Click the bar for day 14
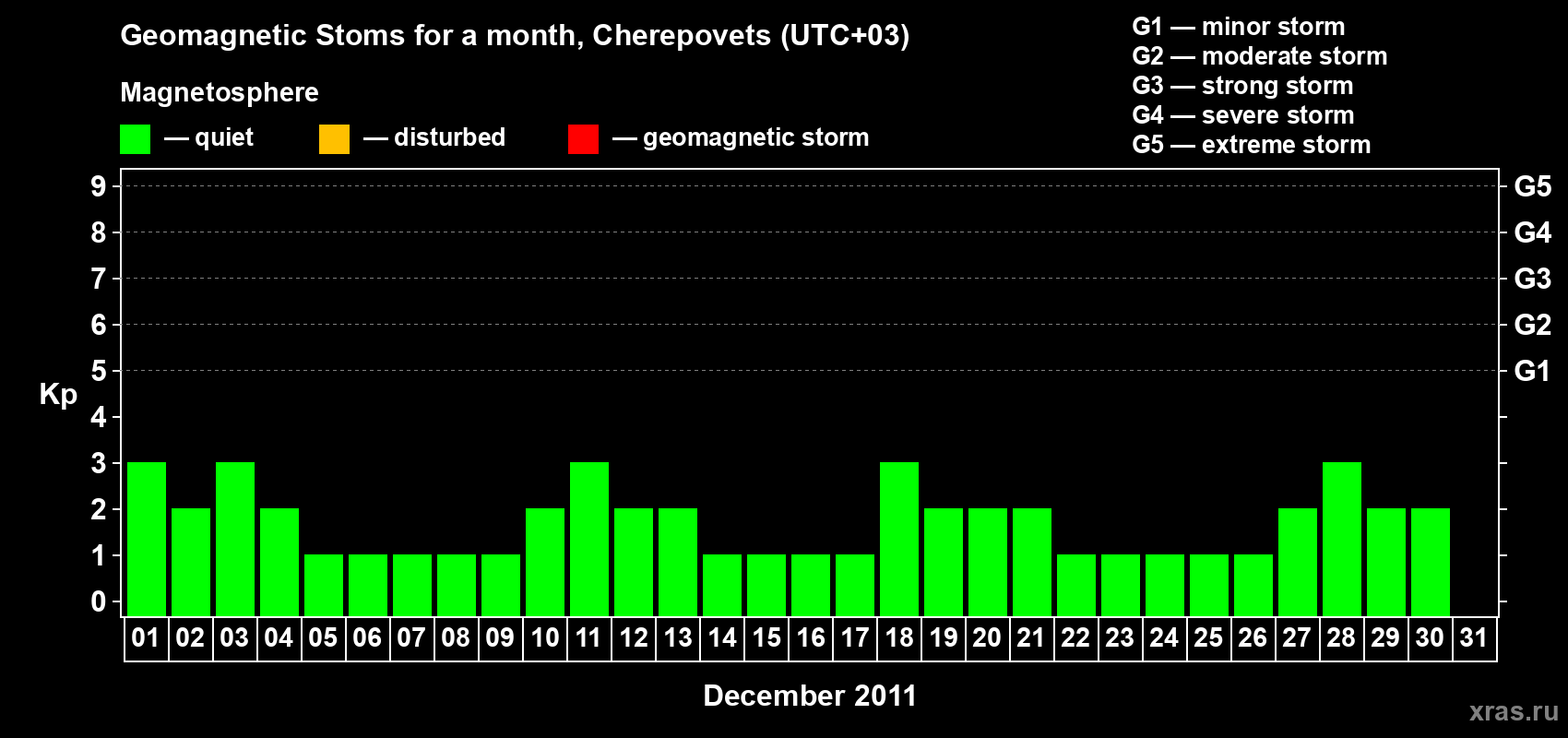 (x=722, y=585)
